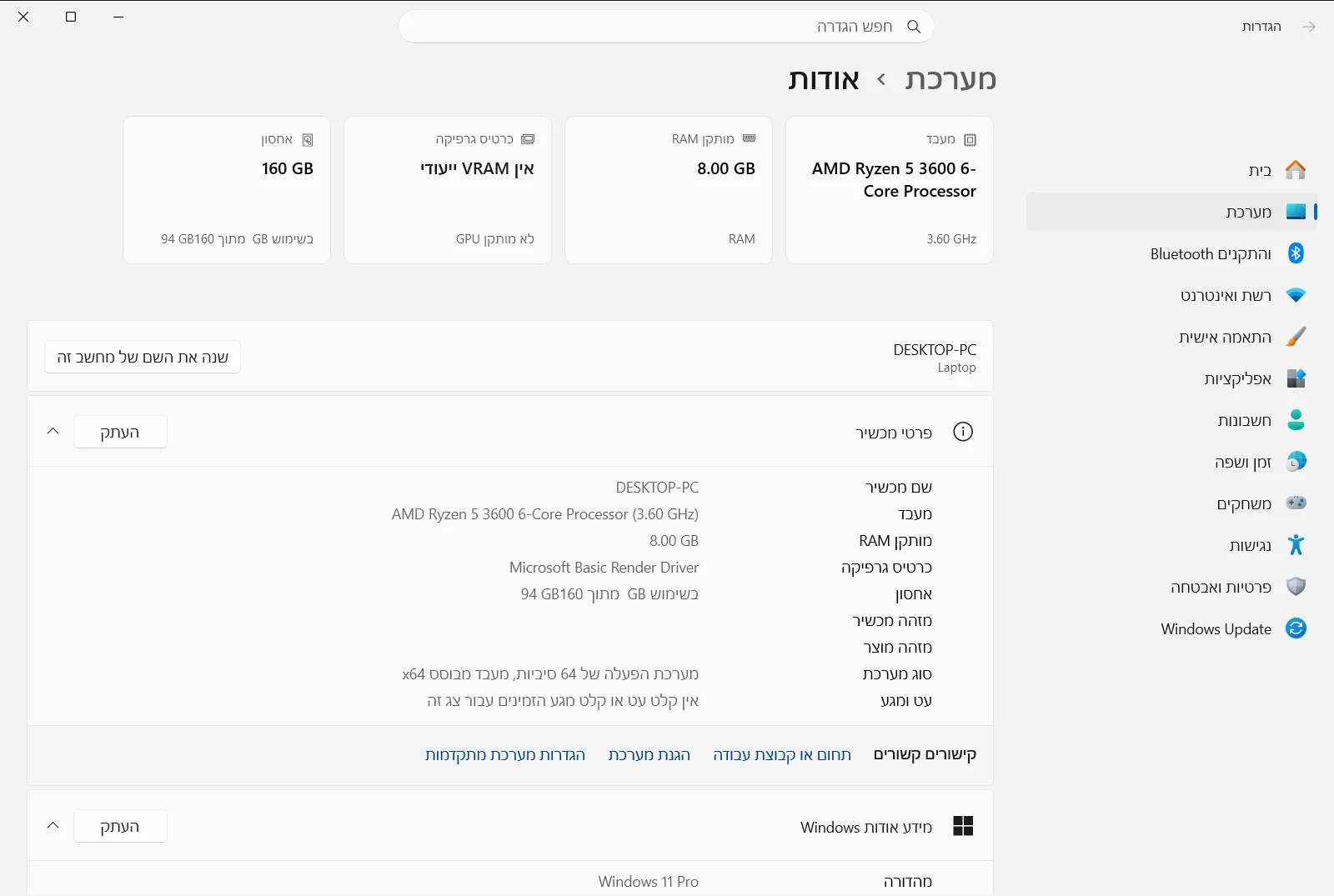
Task: Open the Home (בית) house icon
Action: (x=1296, y=170)
